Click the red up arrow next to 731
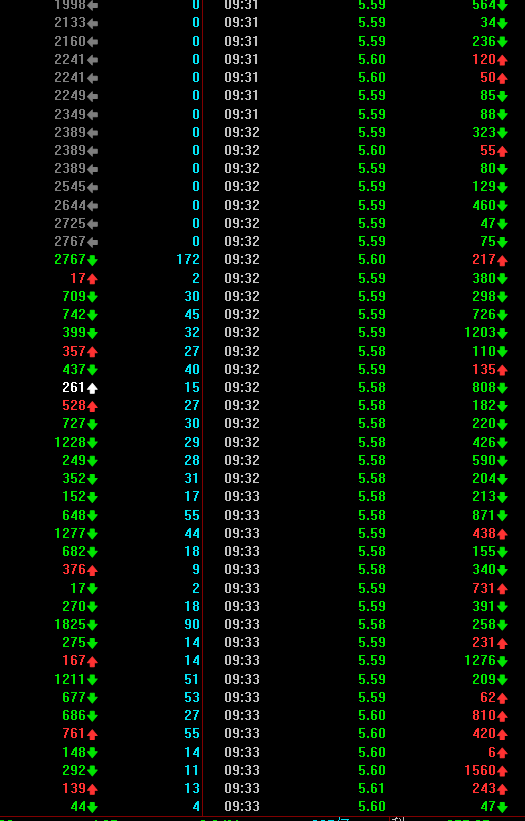525x821 pixels. pos(502,589)
